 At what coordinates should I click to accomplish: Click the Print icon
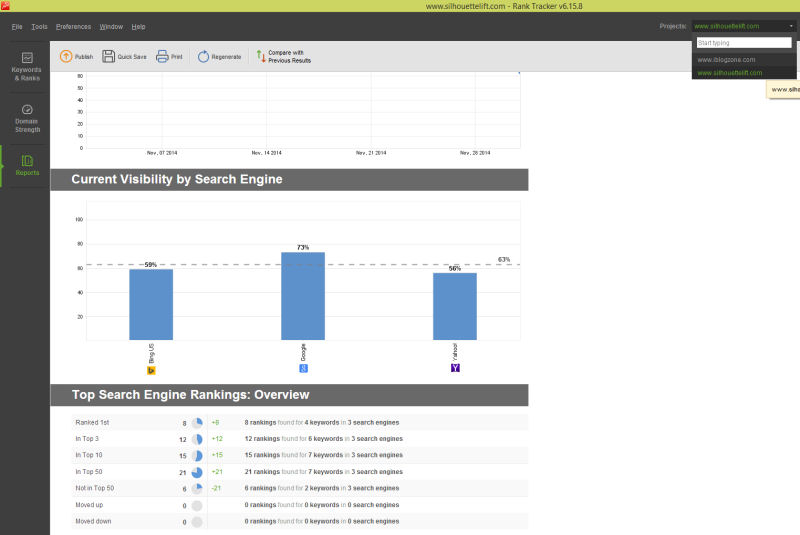(162, 56)
